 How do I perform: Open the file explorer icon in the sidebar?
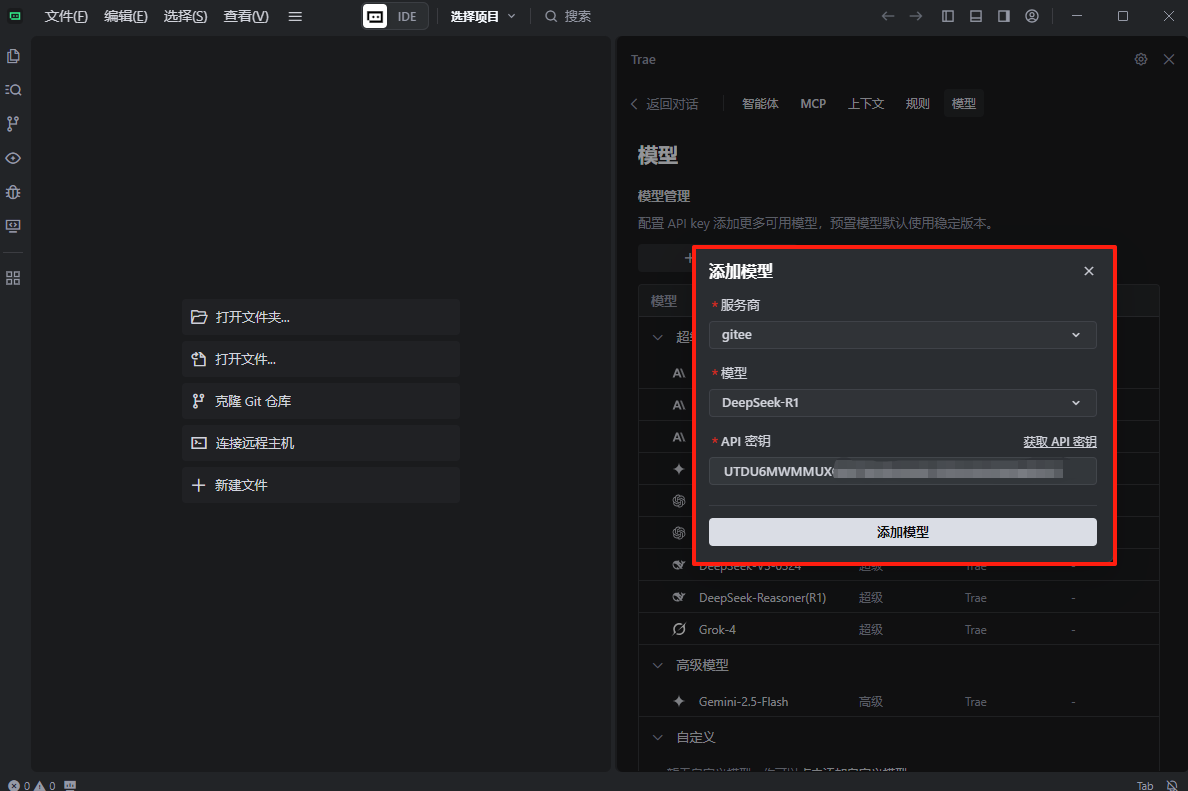click(x=13, y=56)
